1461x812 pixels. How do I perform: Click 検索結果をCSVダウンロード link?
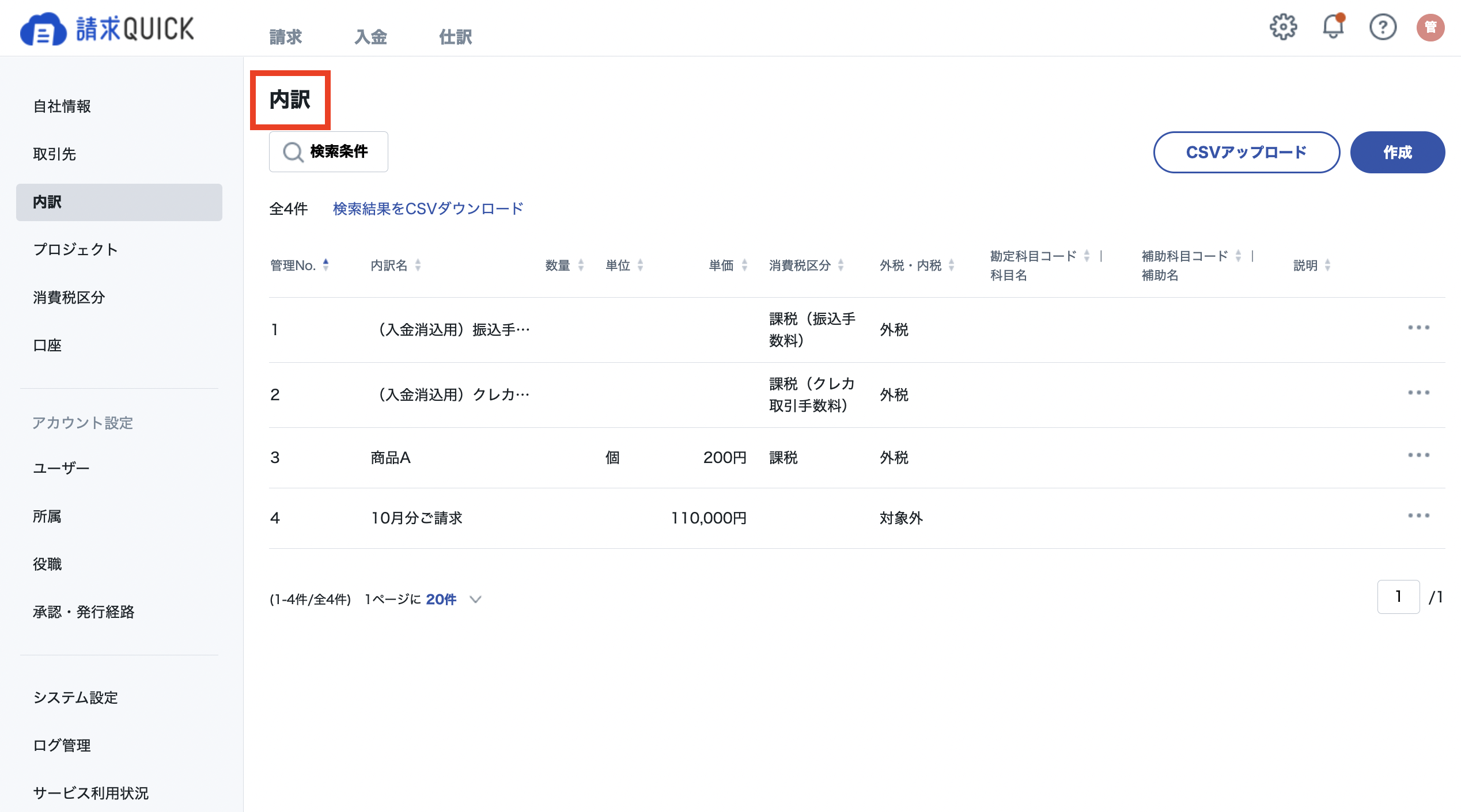(428, 208)
